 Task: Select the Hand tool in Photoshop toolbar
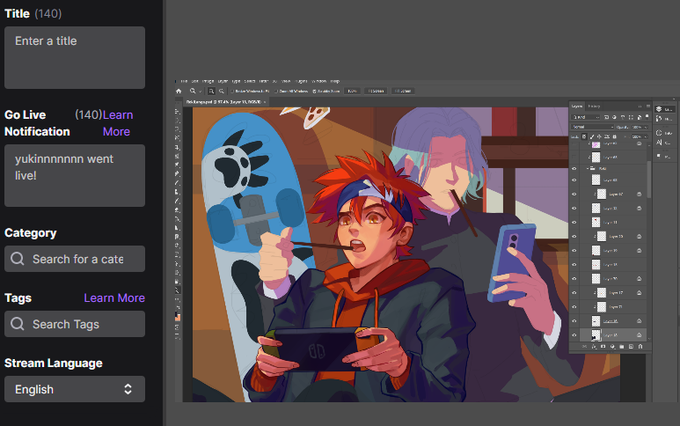point(177,281)
